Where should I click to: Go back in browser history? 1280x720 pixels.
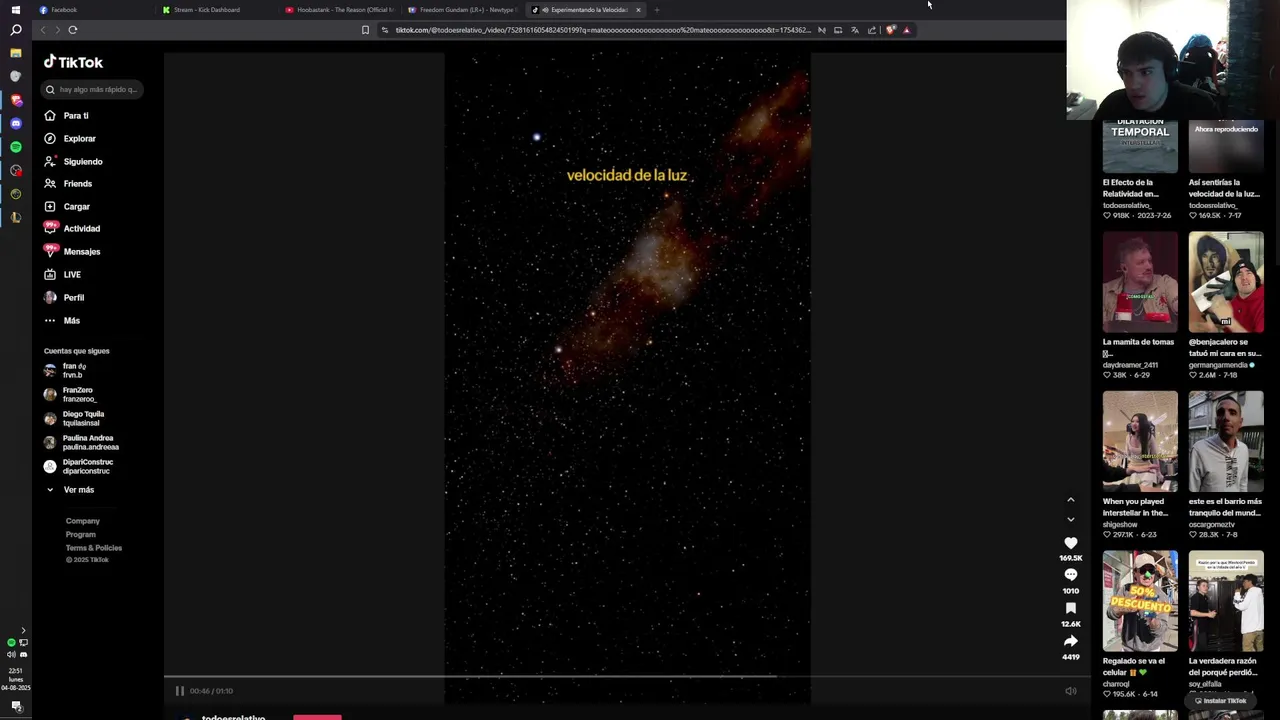[x=42, y=30]
